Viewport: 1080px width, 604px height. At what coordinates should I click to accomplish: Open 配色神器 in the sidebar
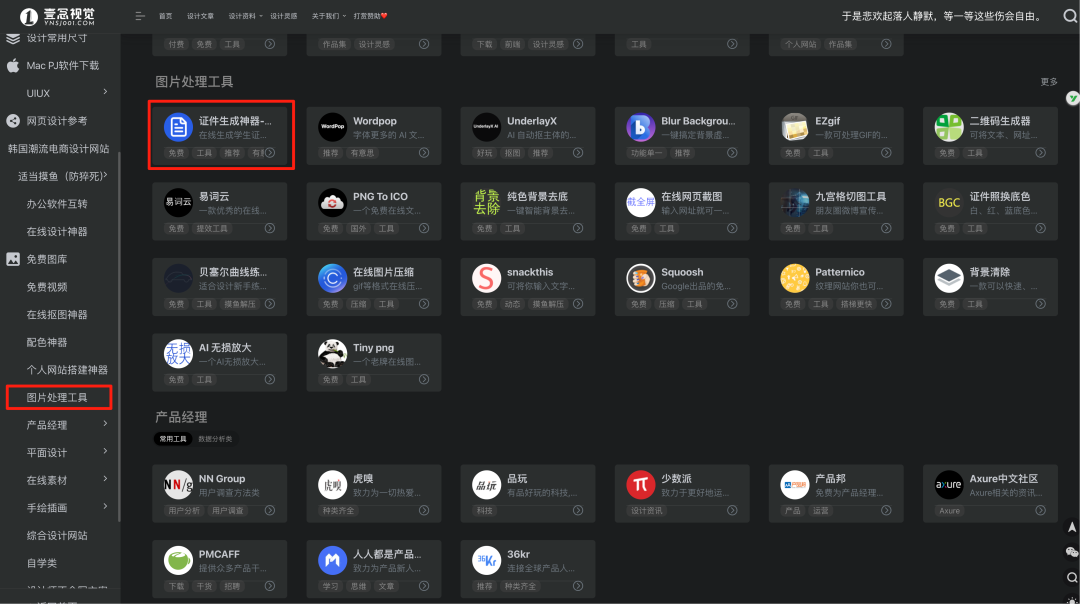[x=47, y=342]
